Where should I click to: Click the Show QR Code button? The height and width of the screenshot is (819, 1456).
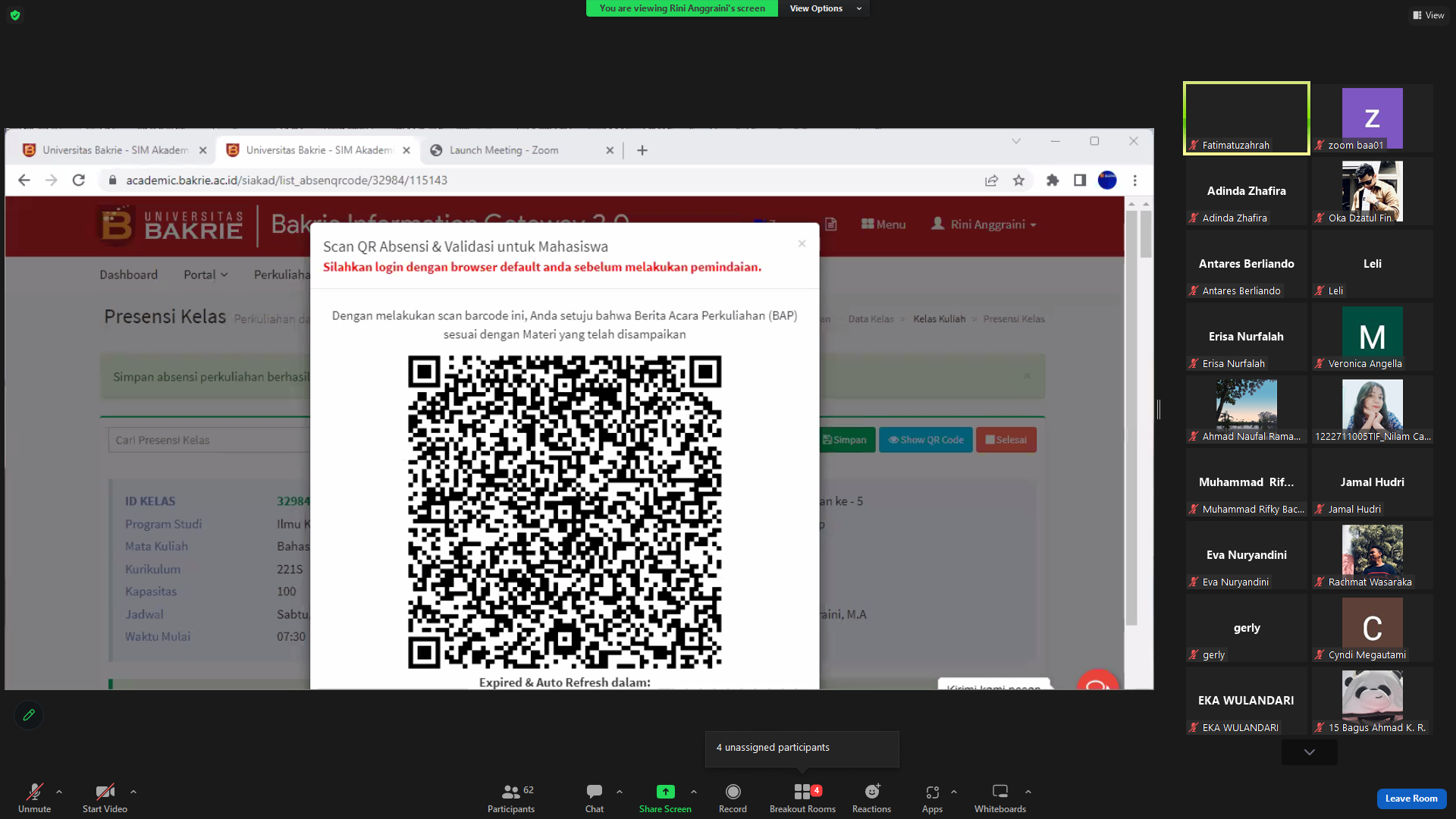(926, 440)
